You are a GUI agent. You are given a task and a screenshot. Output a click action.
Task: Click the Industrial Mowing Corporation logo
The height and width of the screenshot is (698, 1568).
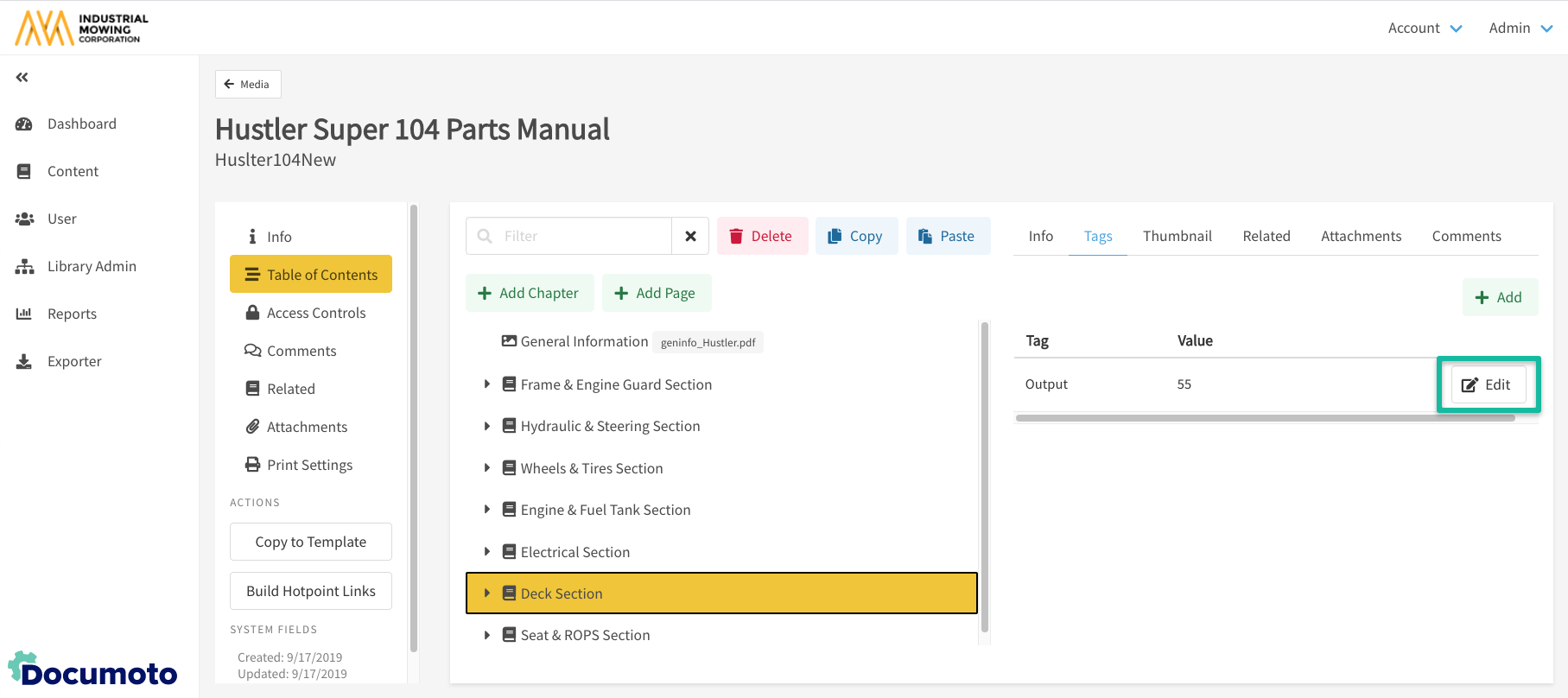pyautogui.click(x=82, y=28)
